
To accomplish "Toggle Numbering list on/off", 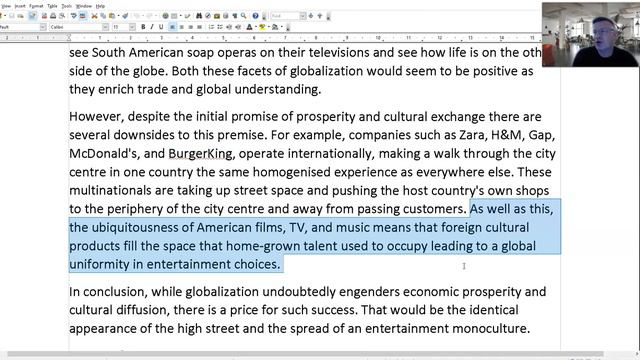I will (x=211, y=27).
